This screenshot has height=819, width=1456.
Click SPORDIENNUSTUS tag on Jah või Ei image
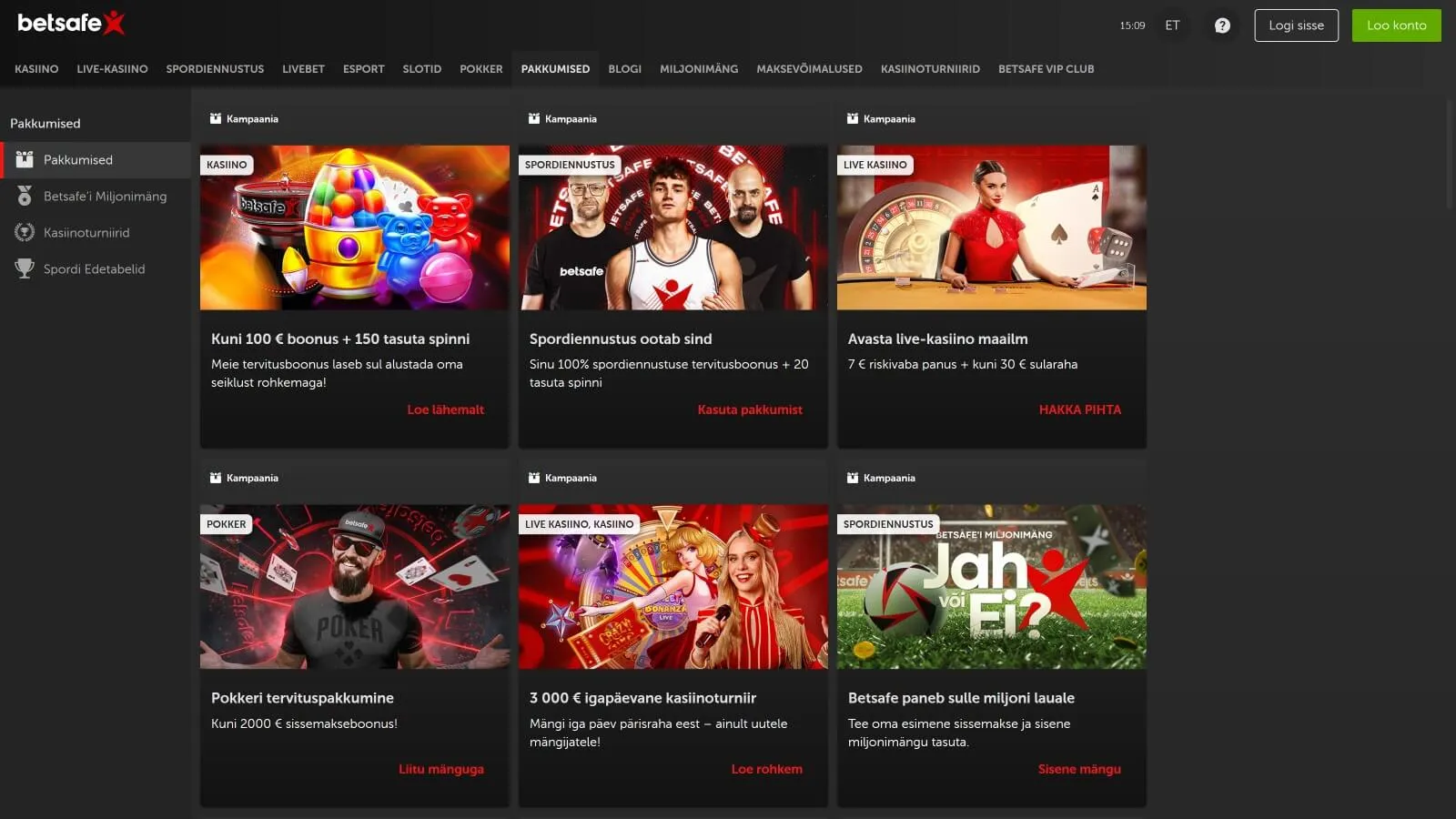[888, 524]
